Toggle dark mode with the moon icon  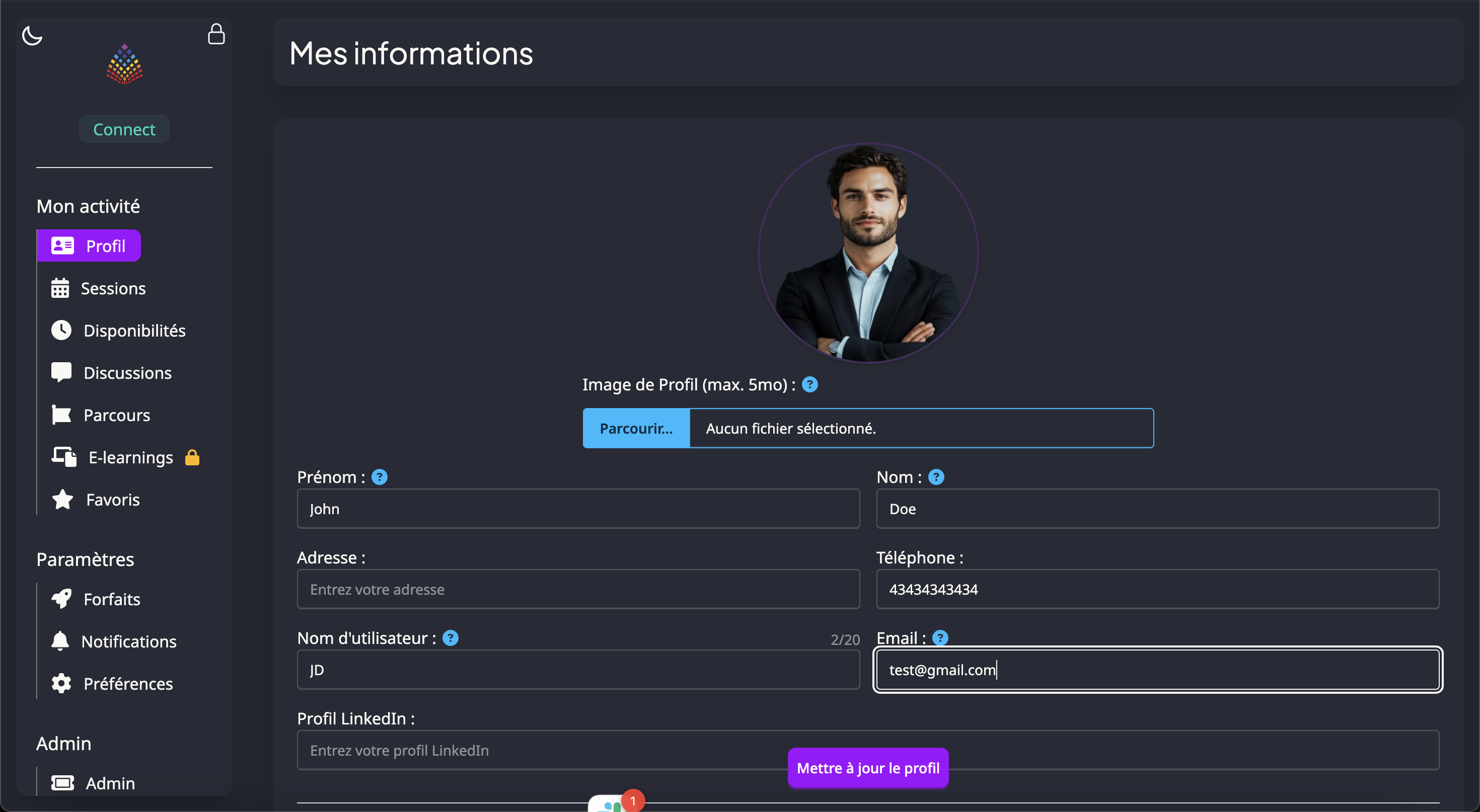tap(32, 36)
